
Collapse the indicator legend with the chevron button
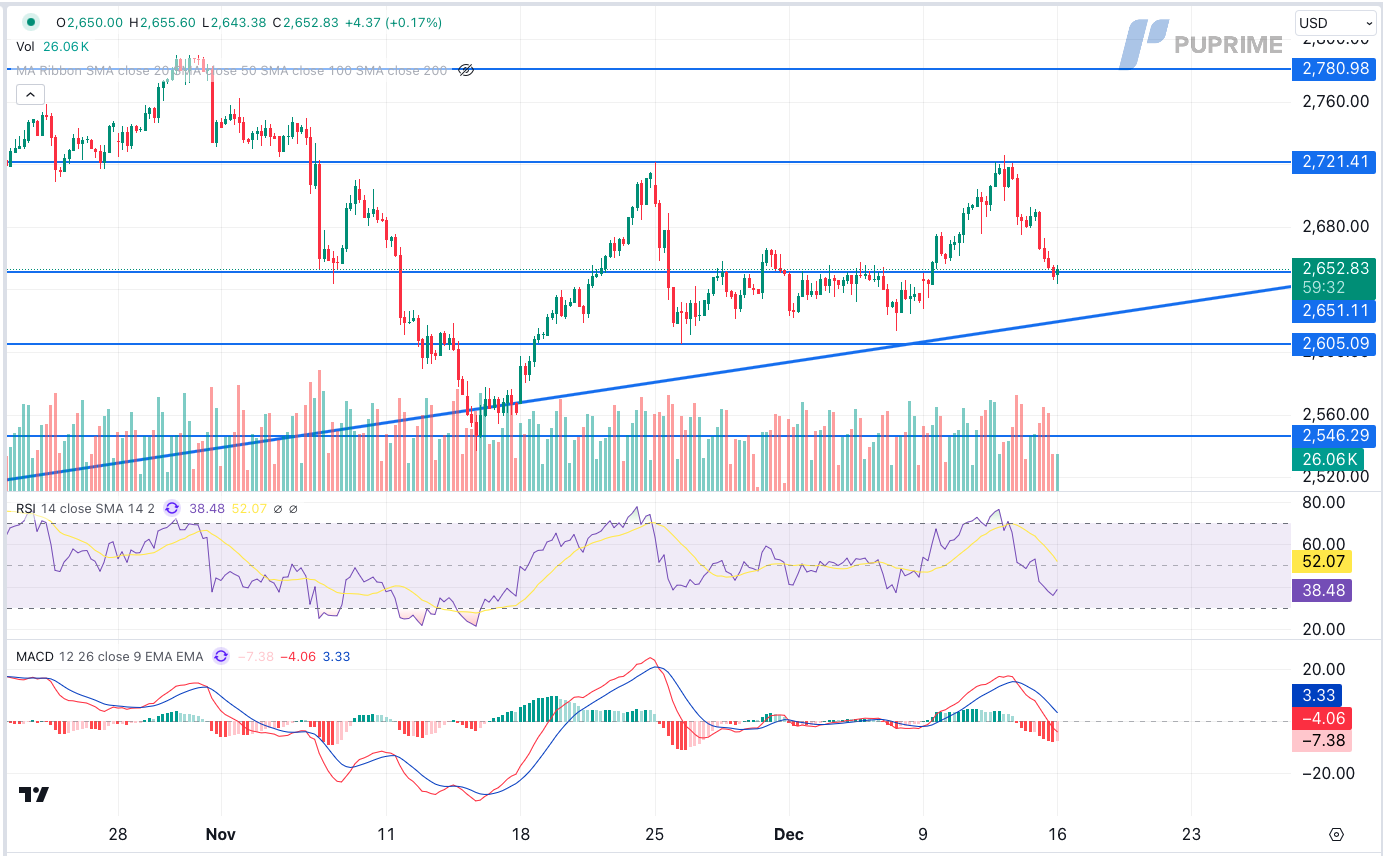point(30,95)
